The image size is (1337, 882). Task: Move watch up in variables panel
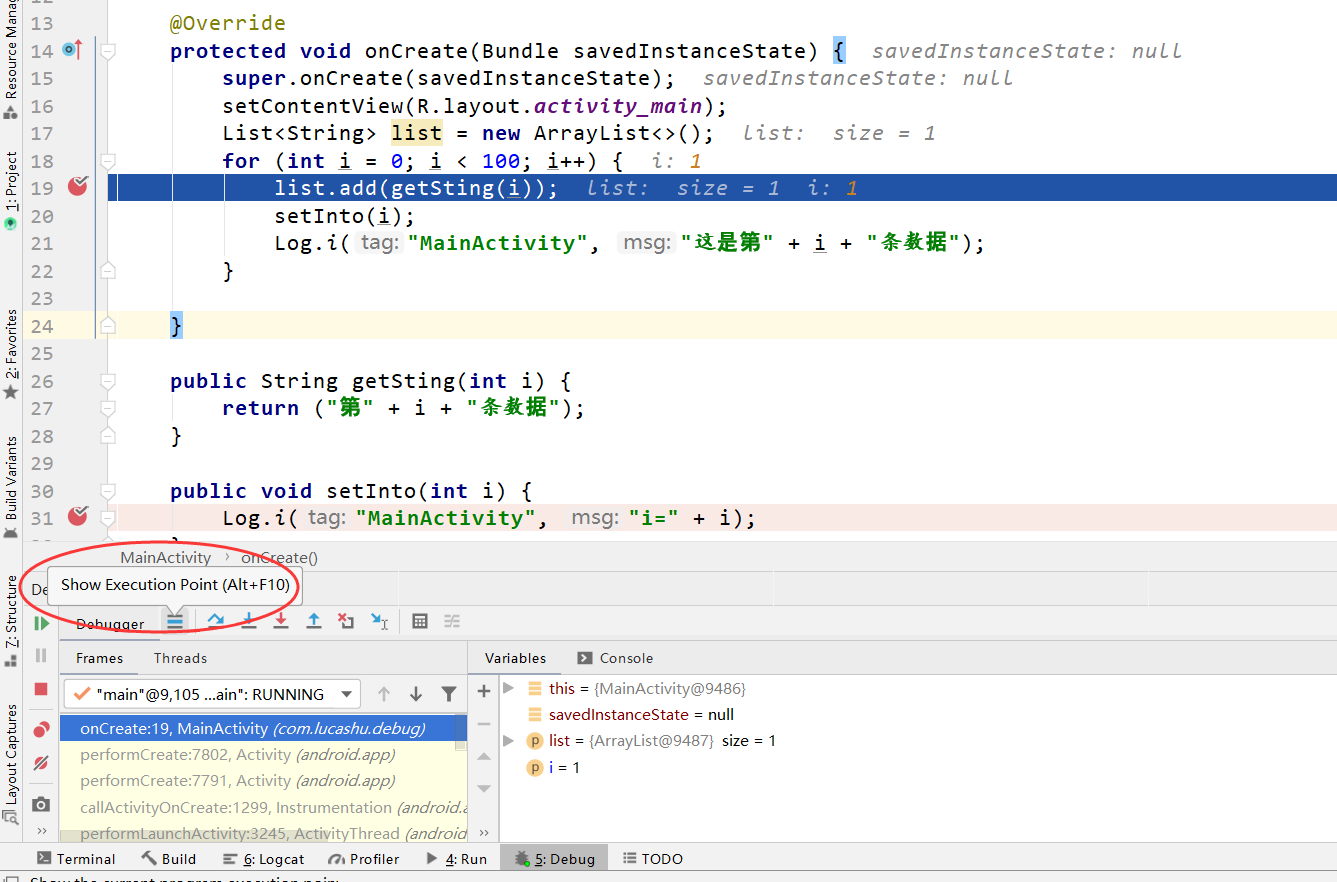click(x=484, y=756)
